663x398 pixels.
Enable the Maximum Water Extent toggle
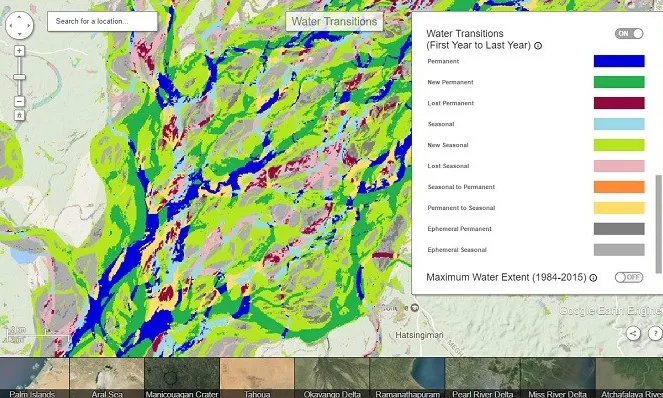629,277
